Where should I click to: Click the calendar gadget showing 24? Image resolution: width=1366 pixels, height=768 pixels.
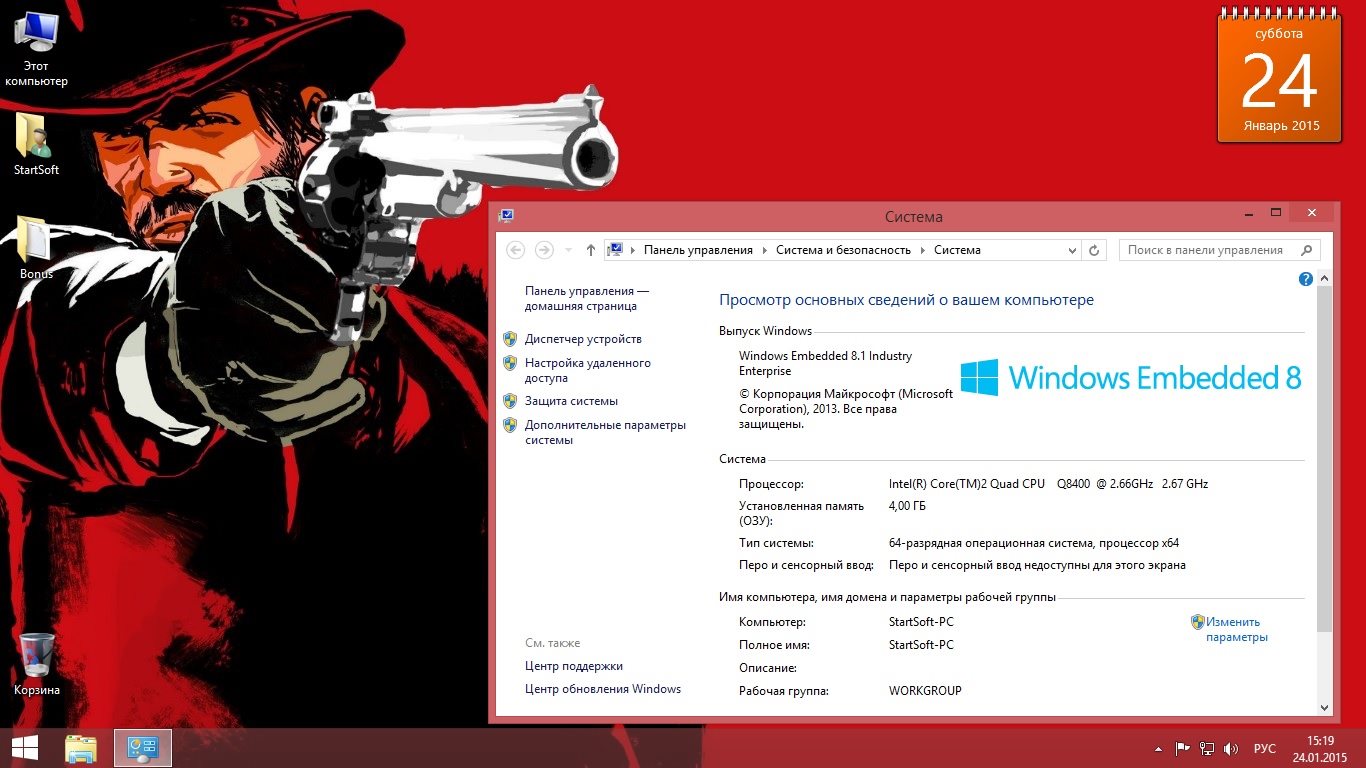tap(1281, 78)
